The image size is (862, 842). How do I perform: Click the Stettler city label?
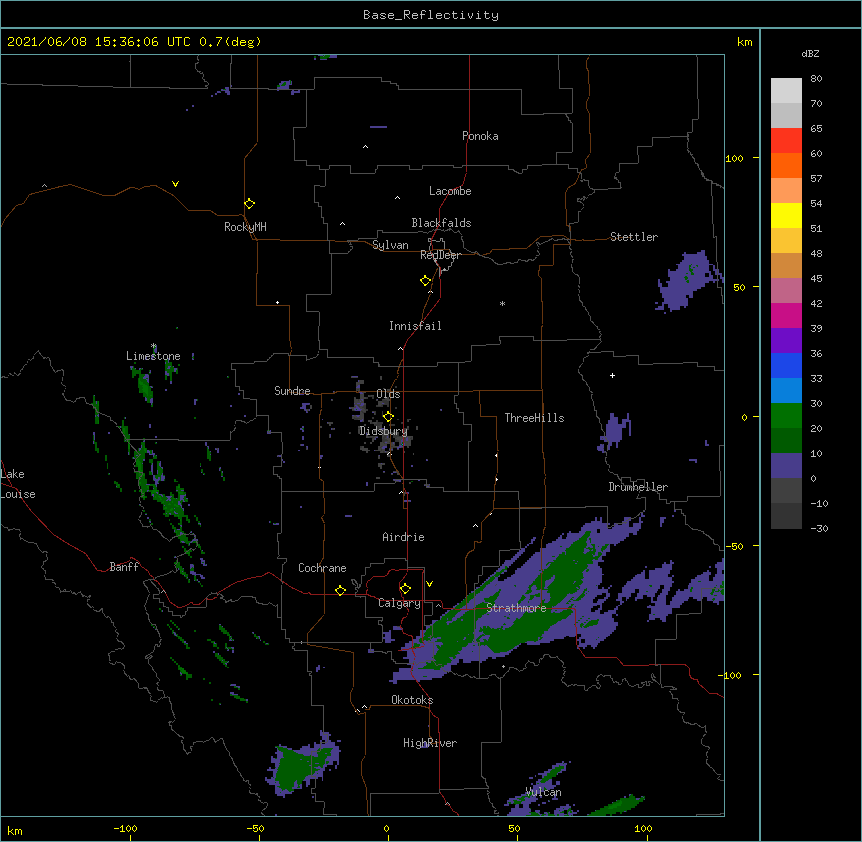point(634,237)
